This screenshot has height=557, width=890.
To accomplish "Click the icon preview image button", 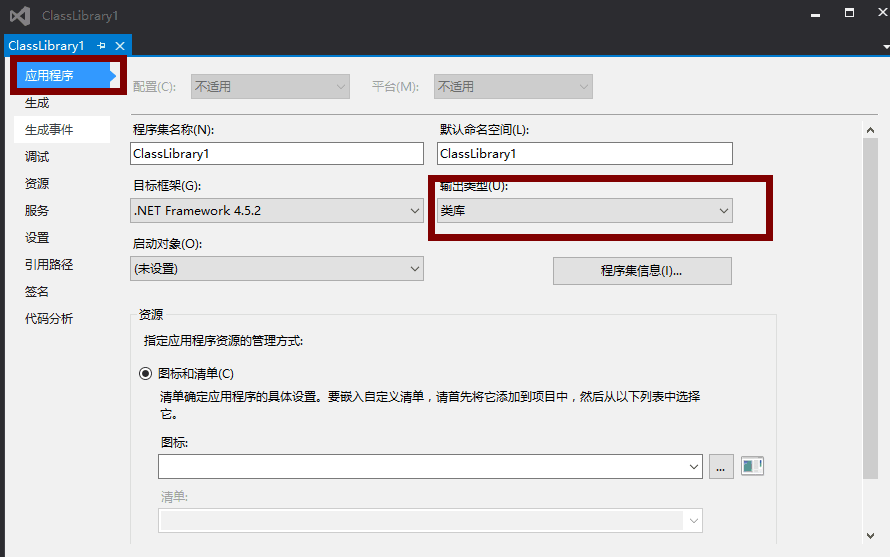I will click(752, 466).
